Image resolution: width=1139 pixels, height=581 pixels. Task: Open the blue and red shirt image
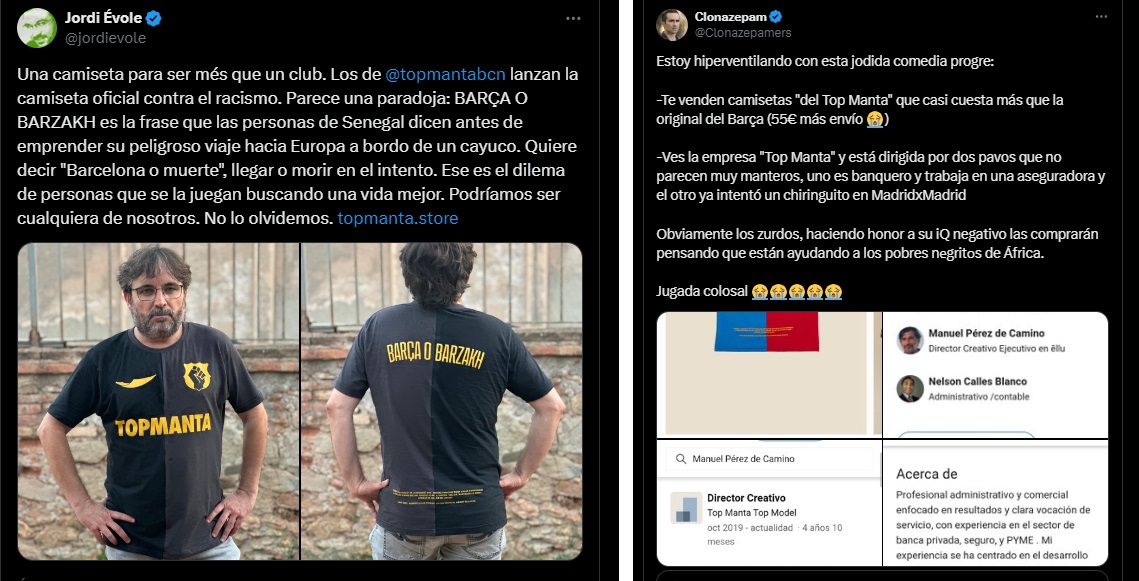tap(769, 375)
